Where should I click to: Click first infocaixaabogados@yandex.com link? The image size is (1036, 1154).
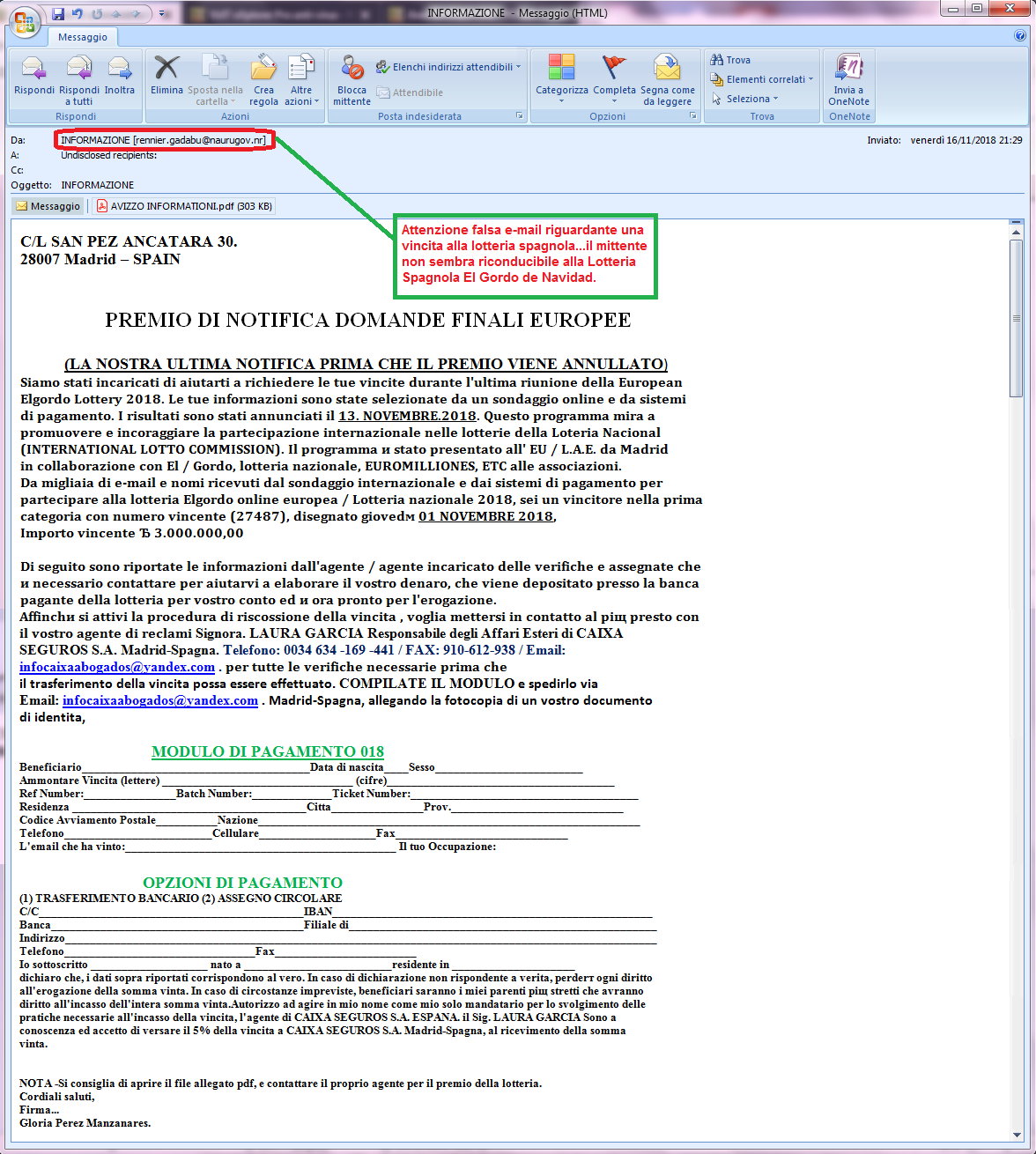(117, 667)
